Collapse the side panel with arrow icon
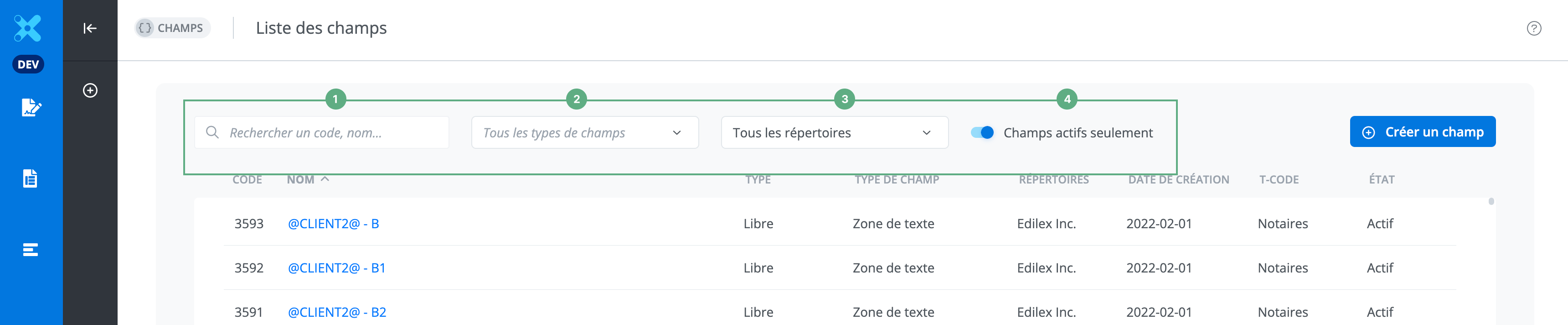Screen dimensions: 1568x325 90,28
